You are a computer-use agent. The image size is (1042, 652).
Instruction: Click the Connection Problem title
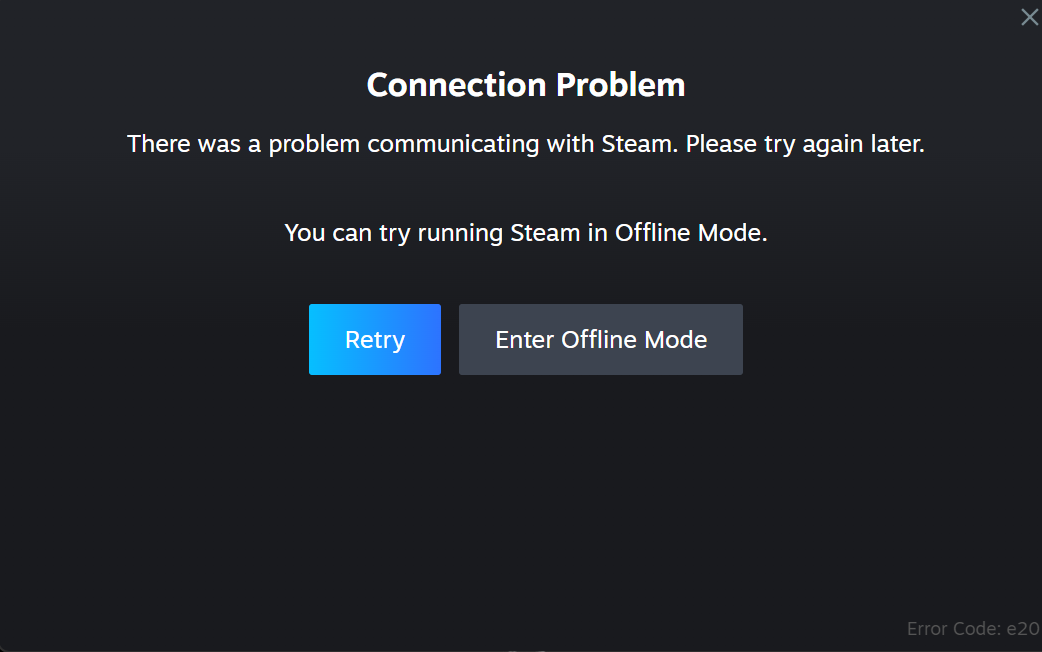point(526,85)
